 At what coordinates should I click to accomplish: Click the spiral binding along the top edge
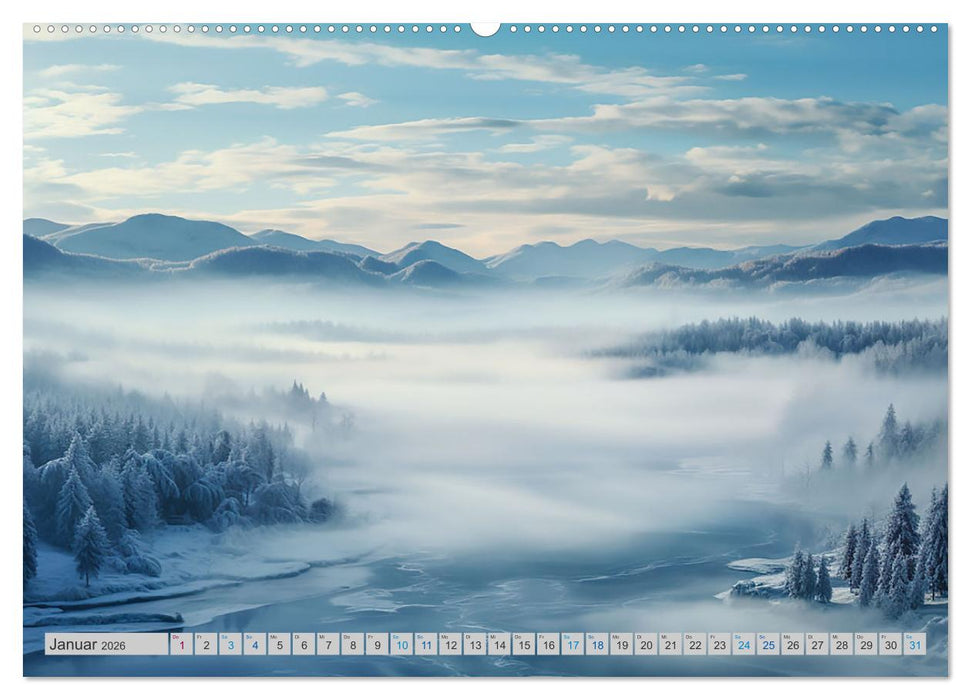[x=250, y=30]
